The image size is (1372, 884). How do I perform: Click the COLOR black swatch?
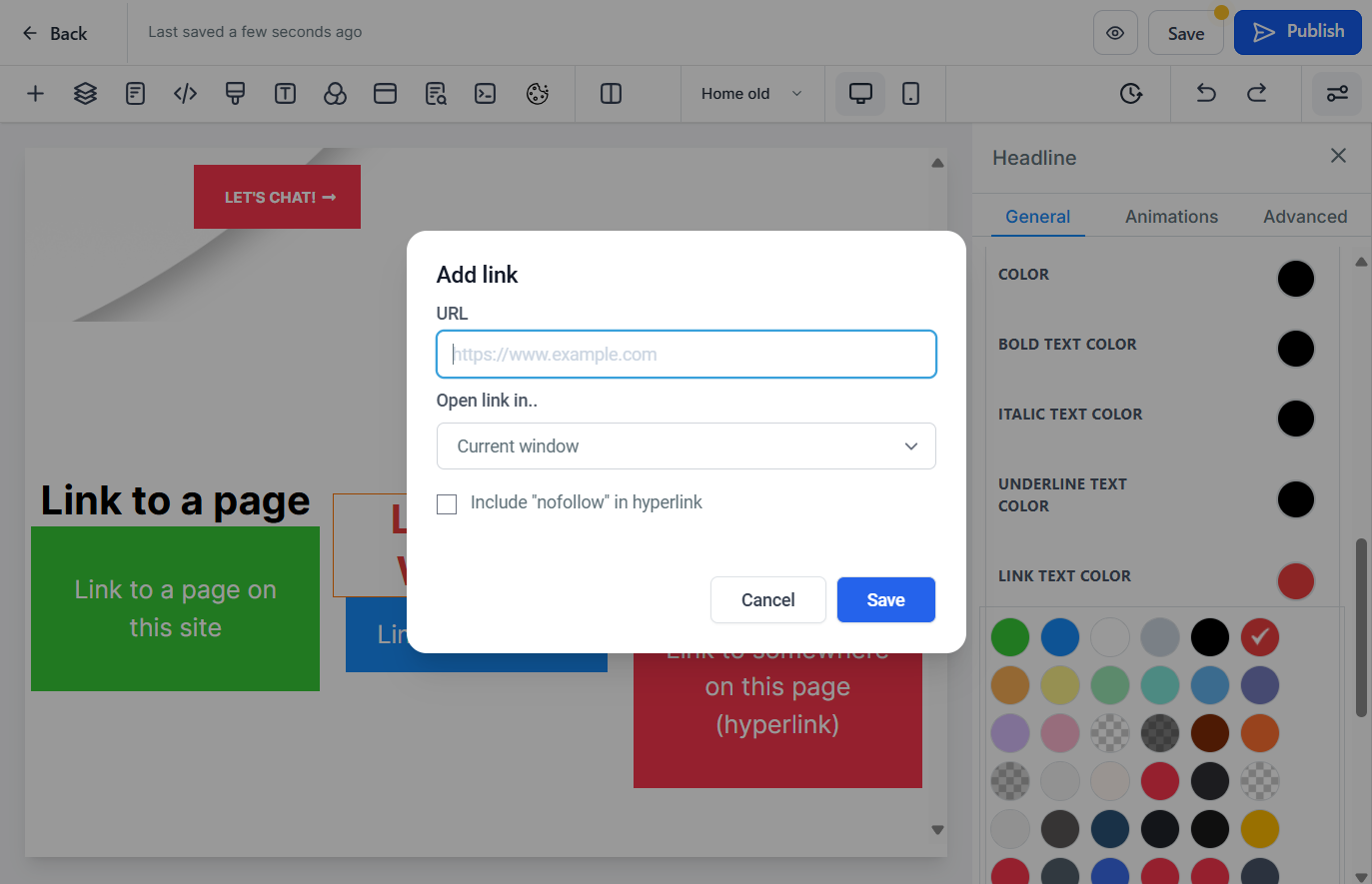[x=1296, y=279]
